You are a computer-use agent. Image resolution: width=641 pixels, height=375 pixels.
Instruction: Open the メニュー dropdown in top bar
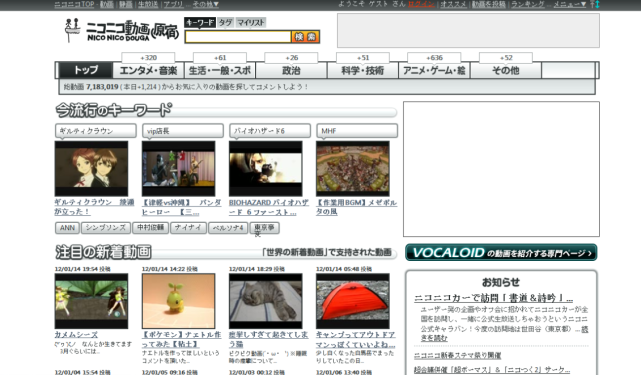coord(569,4)
